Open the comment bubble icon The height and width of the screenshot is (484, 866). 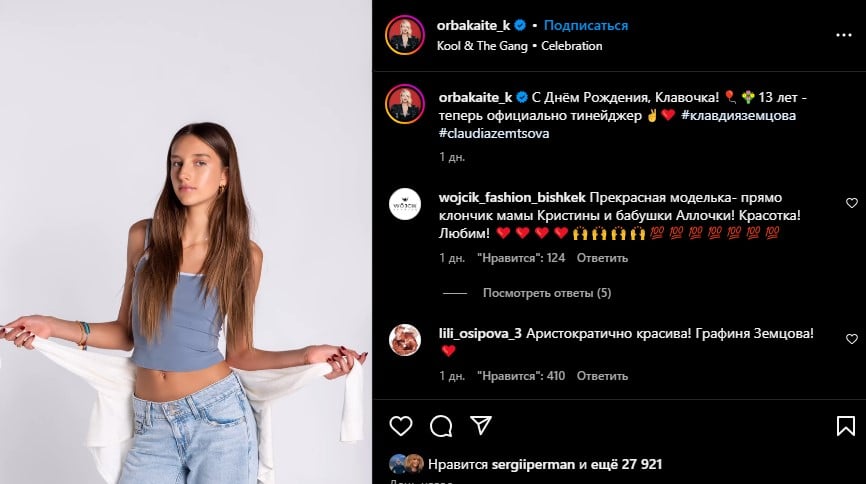(x=441, y=426)
